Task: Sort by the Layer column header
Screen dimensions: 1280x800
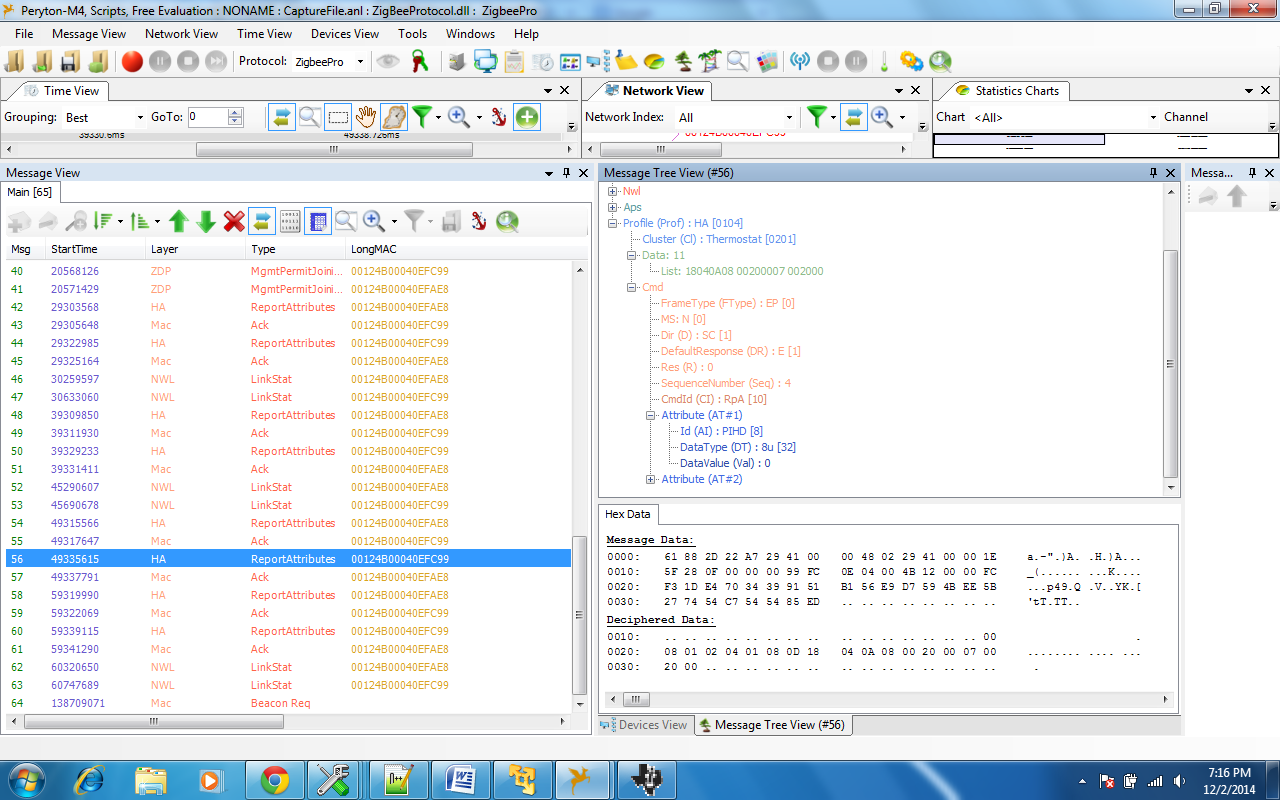Action: pos(196,249)
